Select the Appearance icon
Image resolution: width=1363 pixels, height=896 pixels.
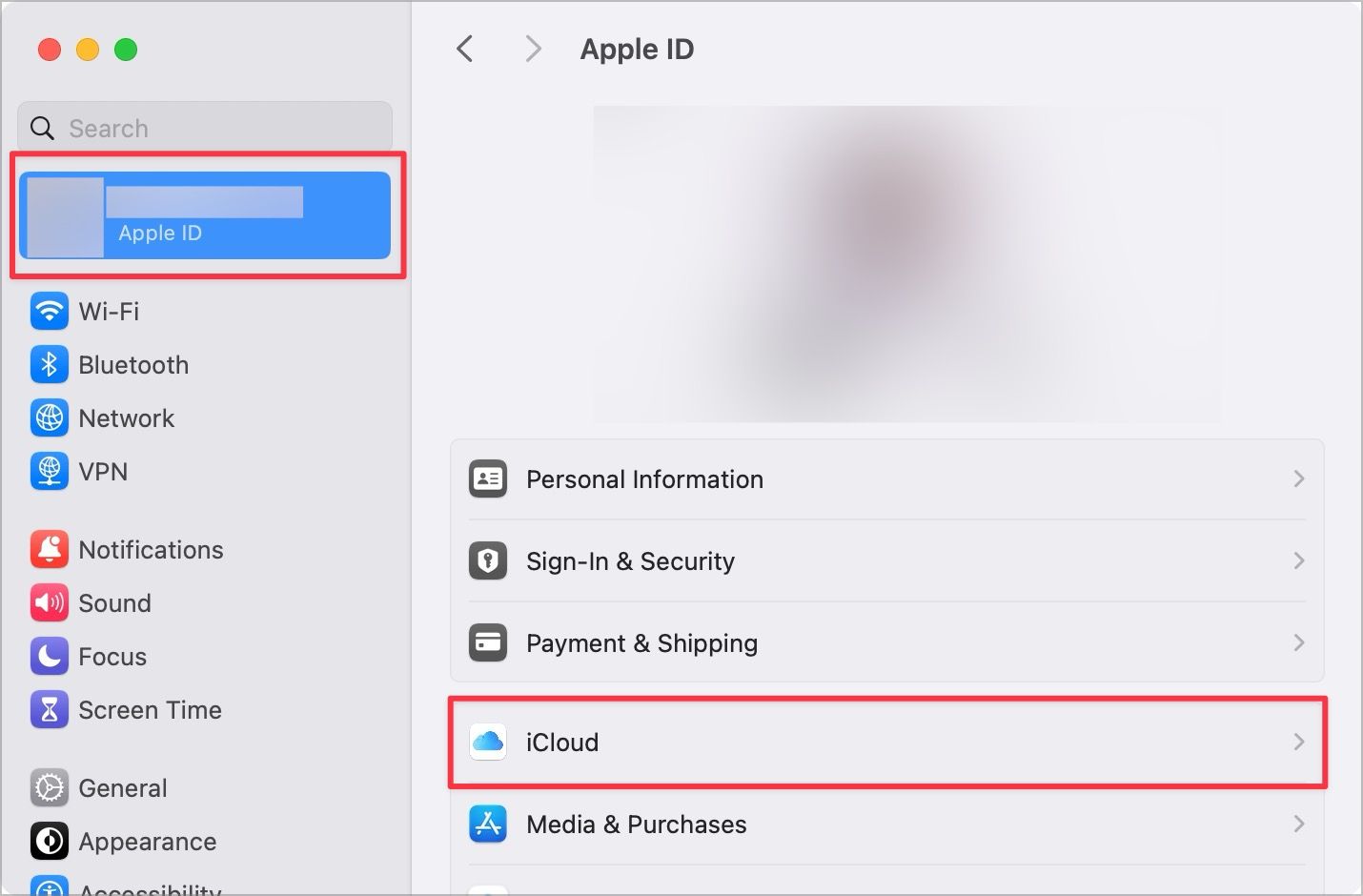click(x=49, y=841)
